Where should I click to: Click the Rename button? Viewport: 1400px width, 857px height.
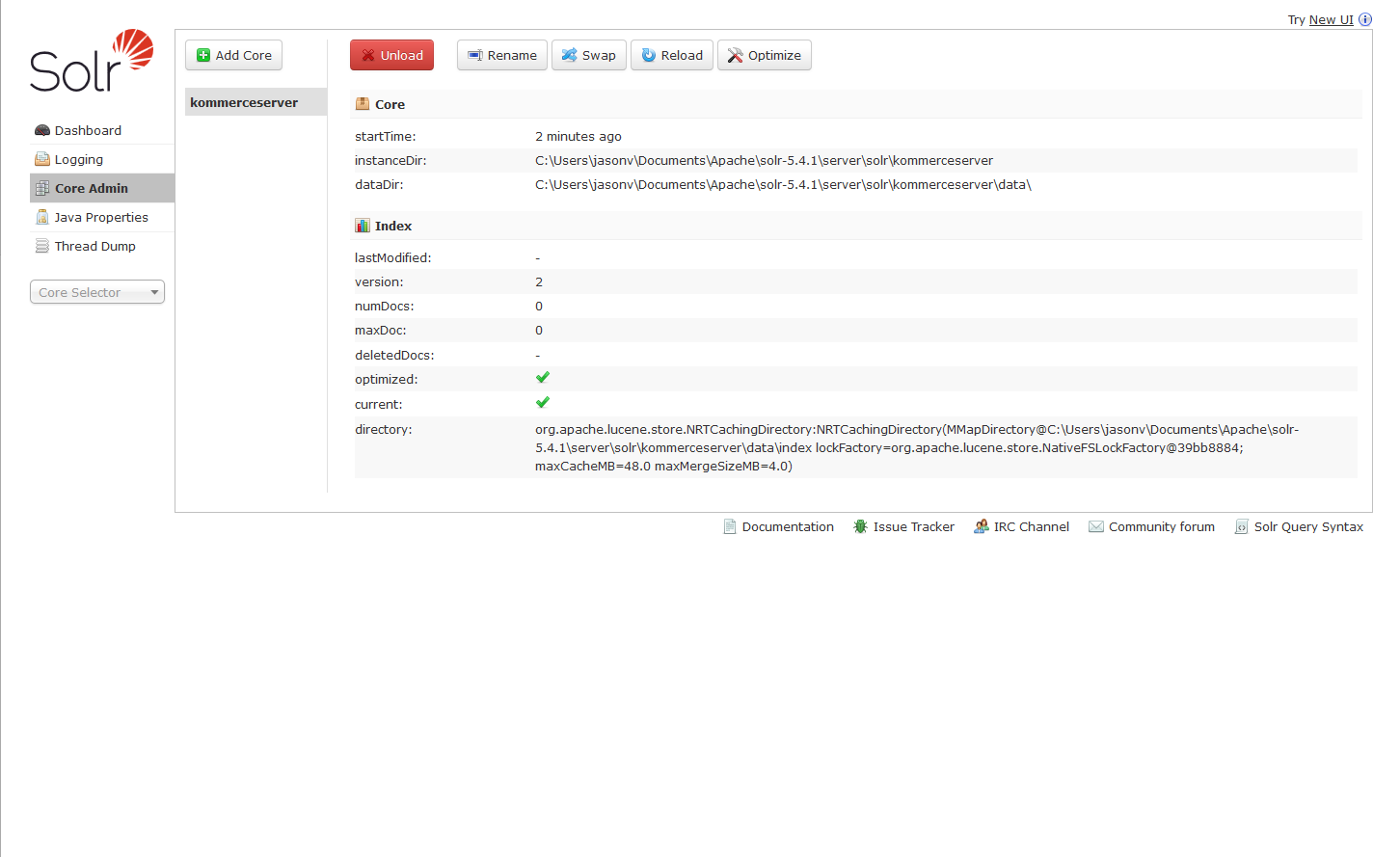(502, 56)
